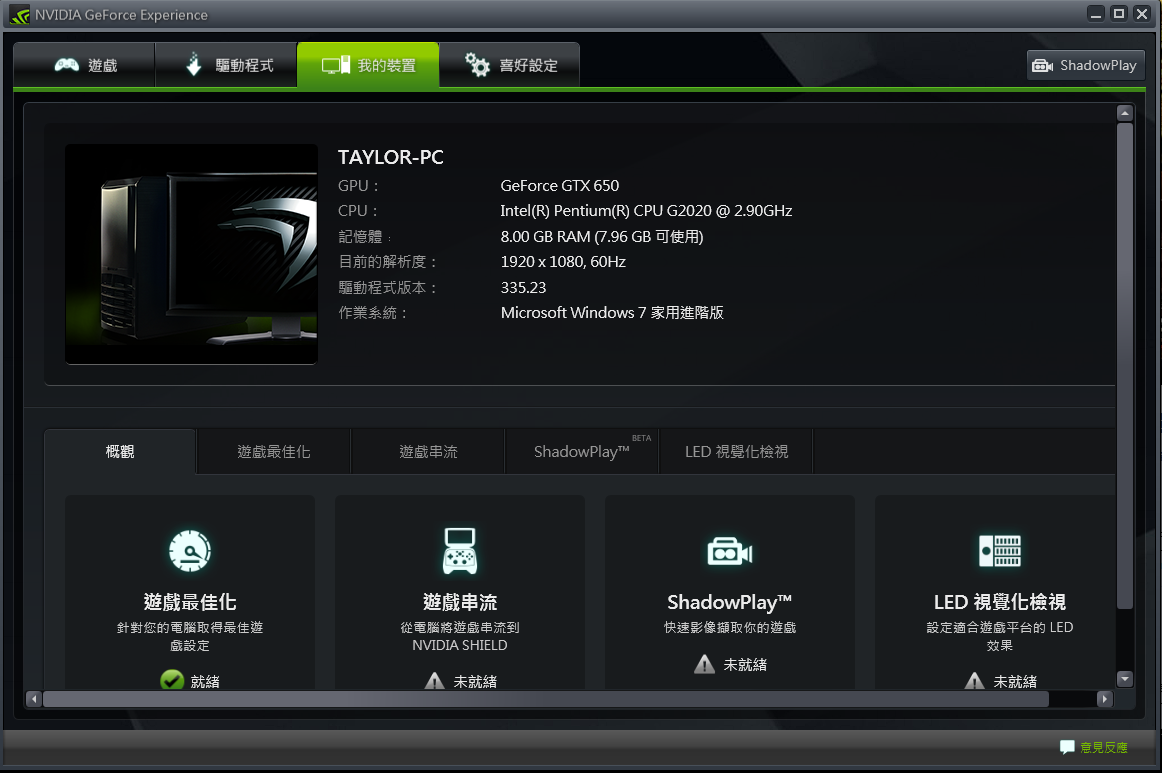
Task: Click the ShadowPlay™ card title
Action: tap(730, 602)
